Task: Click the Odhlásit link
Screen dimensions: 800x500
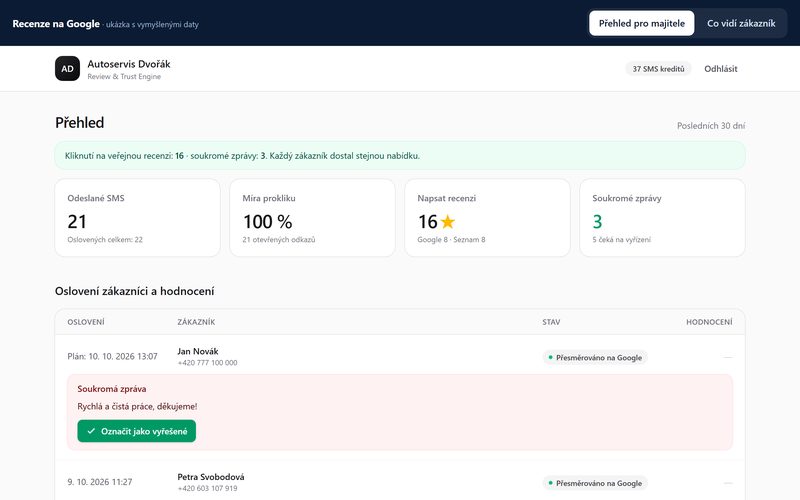Action: [720, 69]
